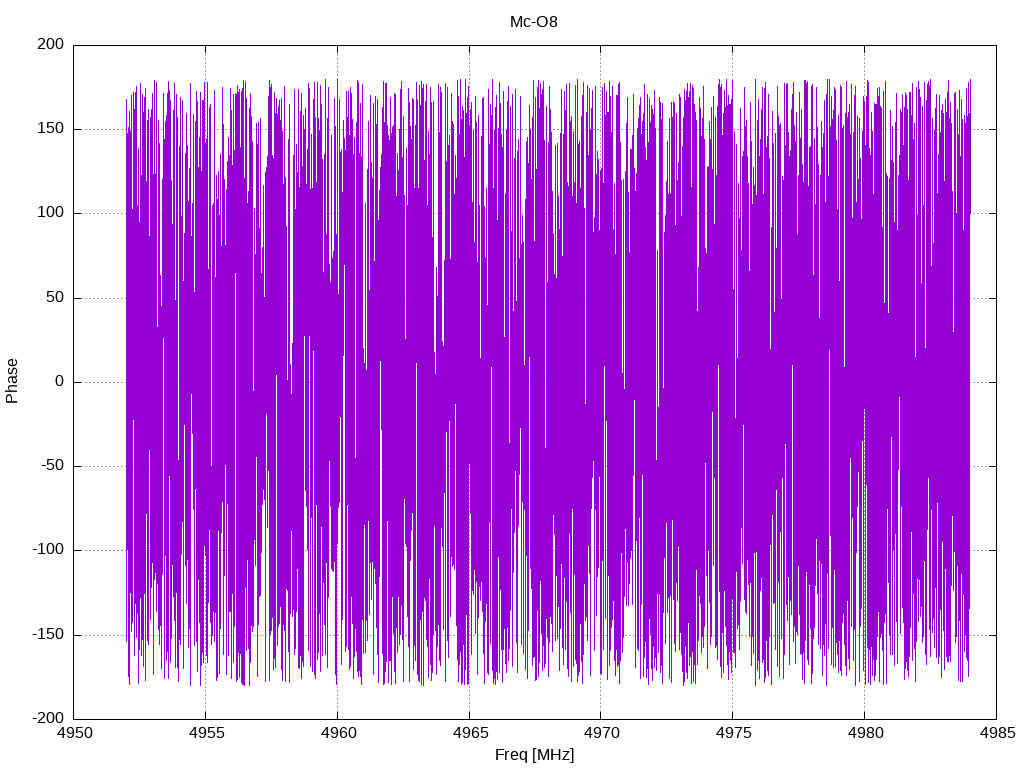Image resolution: width=1024 pixels, height=768 pixels.
Task: Click x-axis tick label 4975
Action: click(733, 733)
